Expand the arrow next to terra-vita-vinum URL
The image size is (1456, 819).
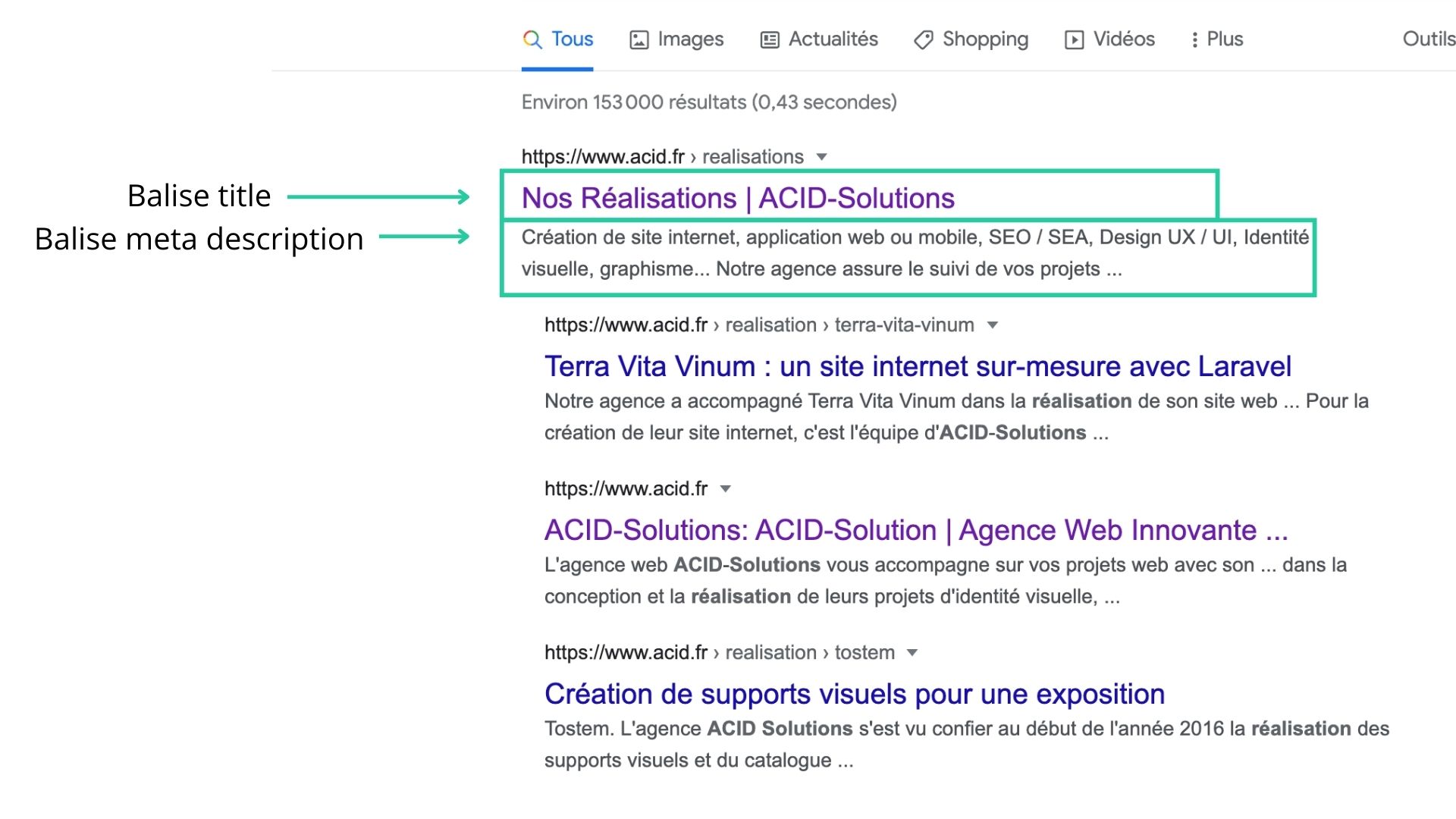coord(992,326)
